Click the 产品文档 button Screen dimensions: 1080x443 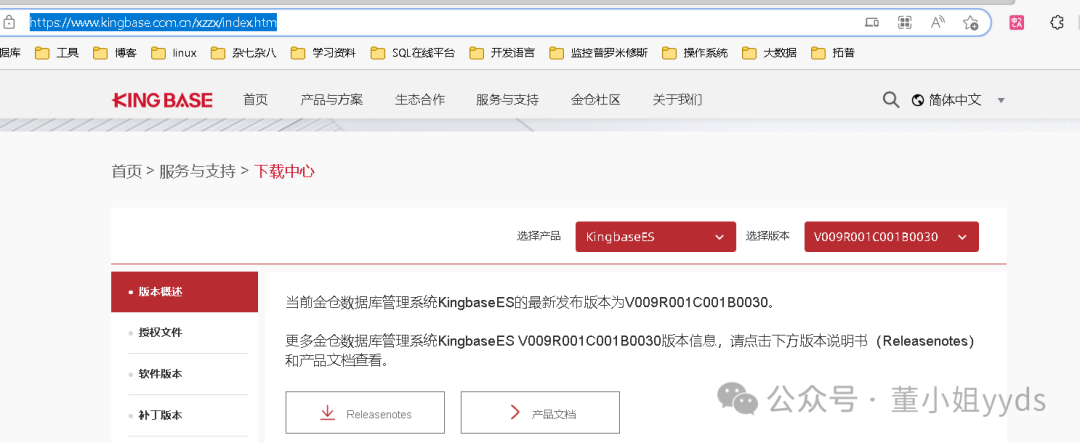tap(540, 413)
